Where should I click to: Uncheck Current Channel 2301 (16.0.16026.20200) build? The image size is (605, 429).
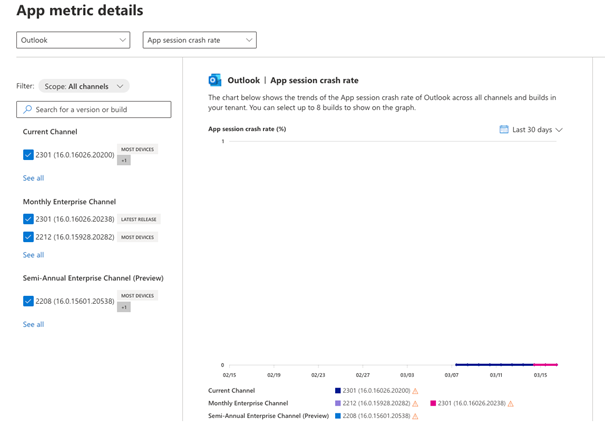pos(28,155)
